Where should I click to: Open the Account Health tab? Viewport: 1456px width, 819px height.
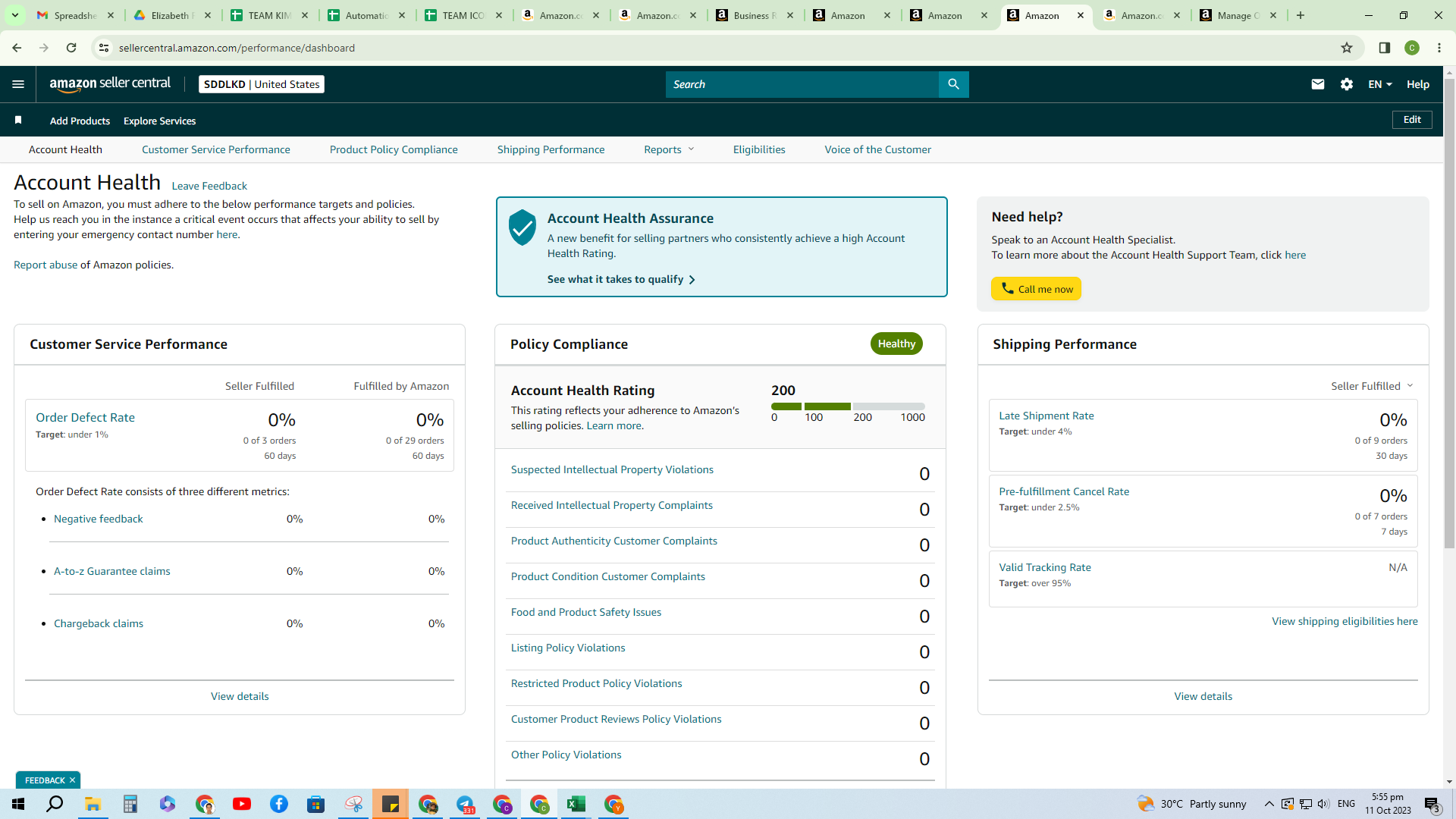[65, 149]
